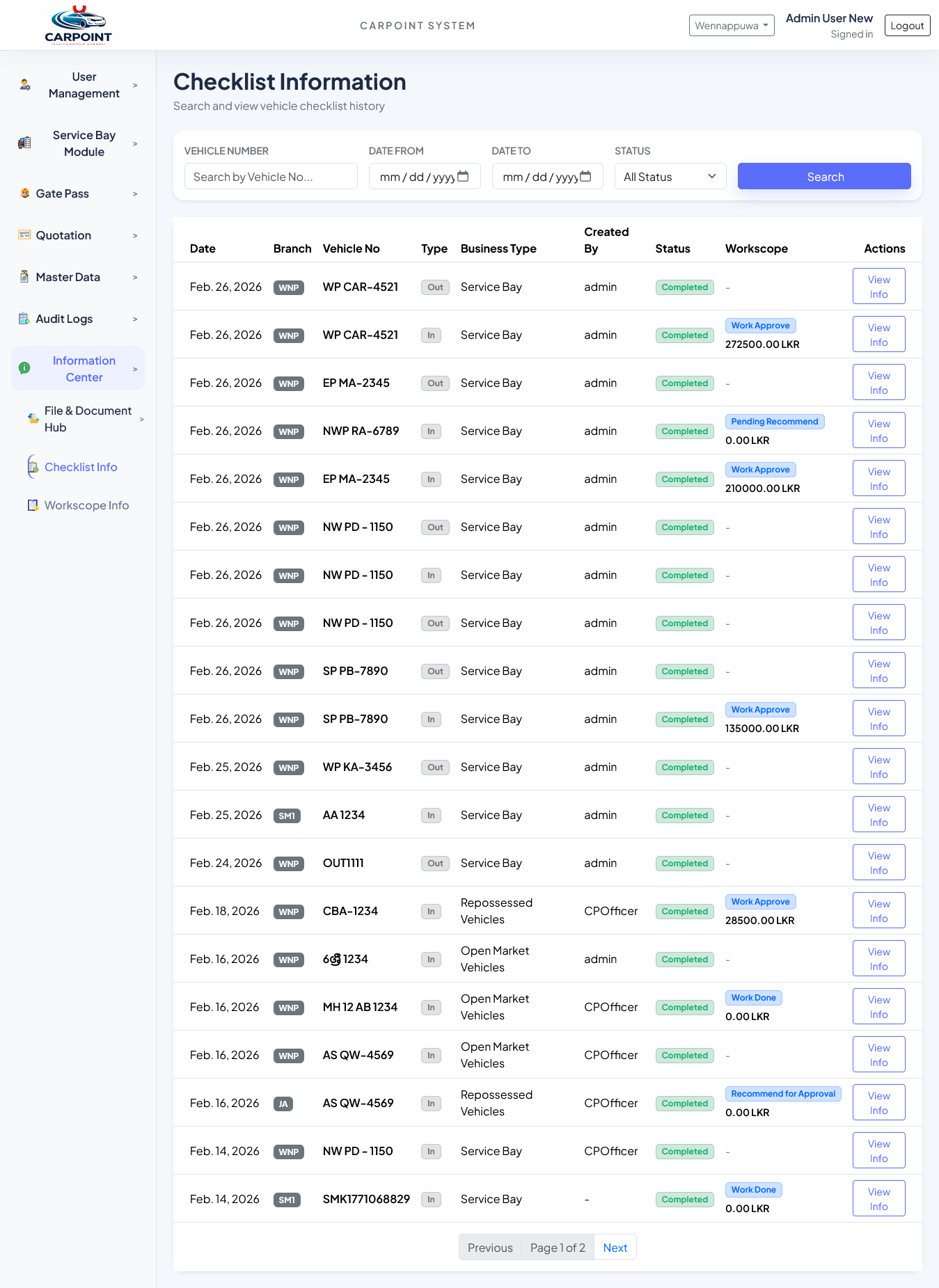Click the Master Data clipboard icon
This screenshot has width=939, height=1288.
click(x=24, y=277)
